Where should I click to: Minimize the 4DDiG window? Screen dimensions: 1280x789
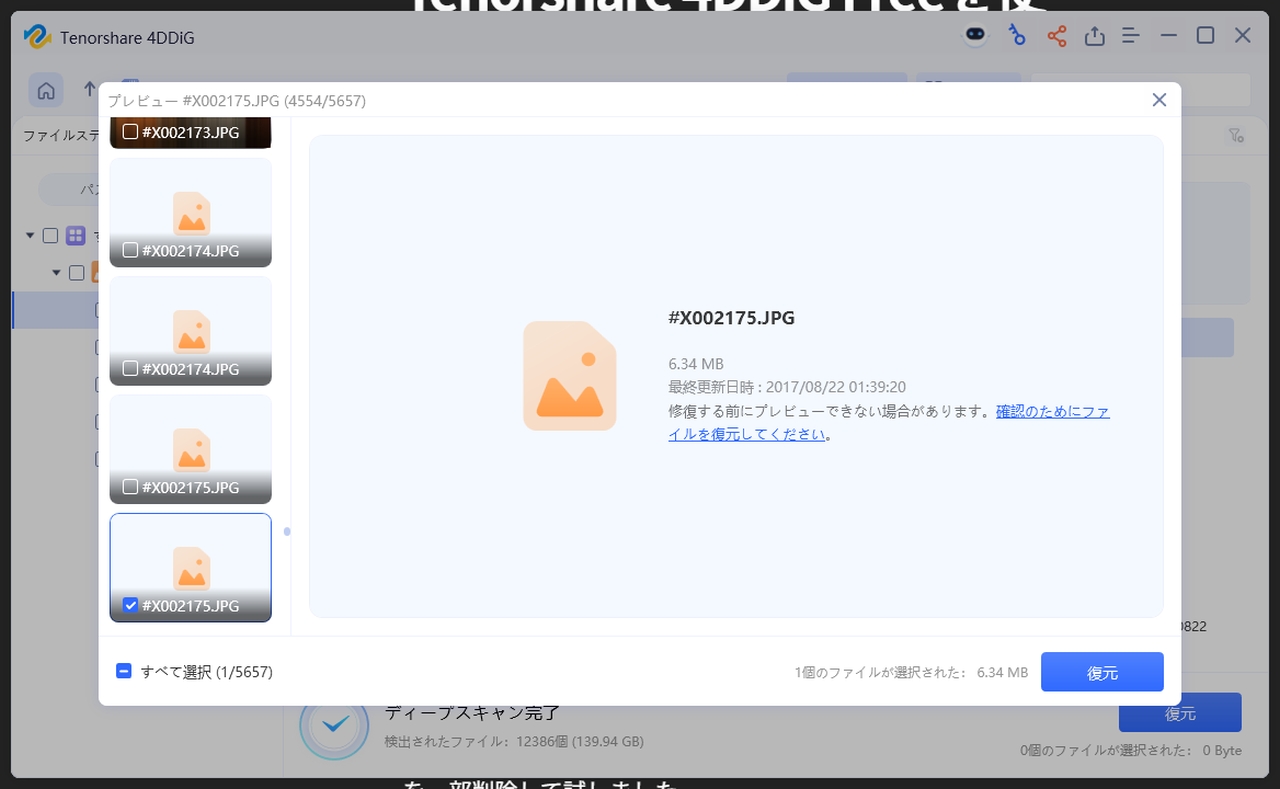click(1168, 36)
